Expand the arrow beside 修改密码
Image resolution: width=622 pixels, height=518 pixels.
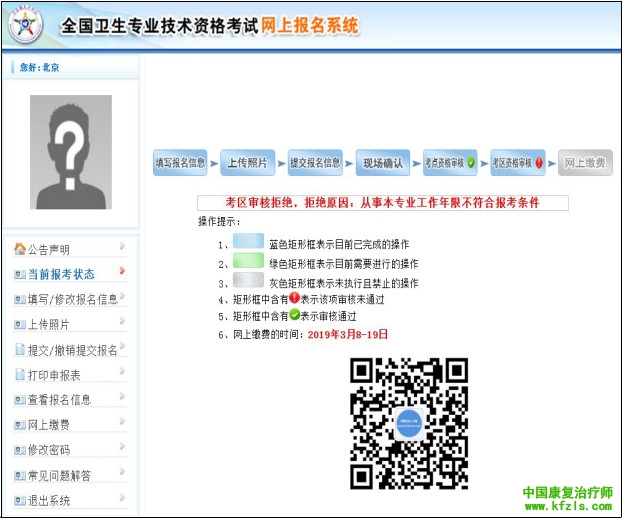point(122,447)
